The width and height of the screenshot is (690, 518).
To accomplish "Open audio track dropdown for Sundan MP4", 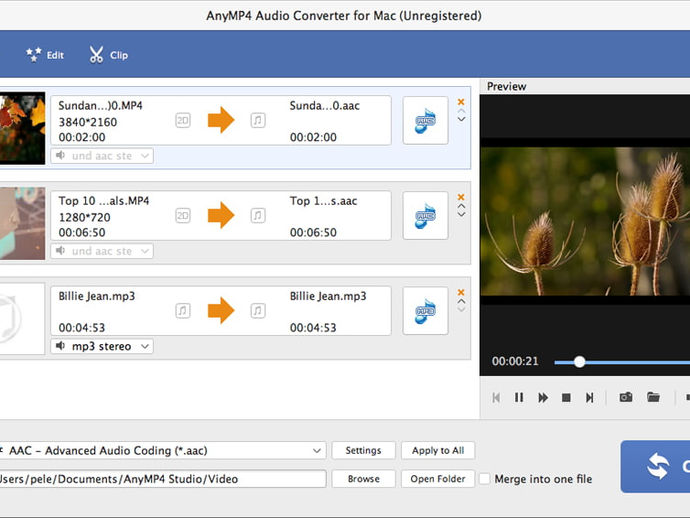I will tap(102, 156).
